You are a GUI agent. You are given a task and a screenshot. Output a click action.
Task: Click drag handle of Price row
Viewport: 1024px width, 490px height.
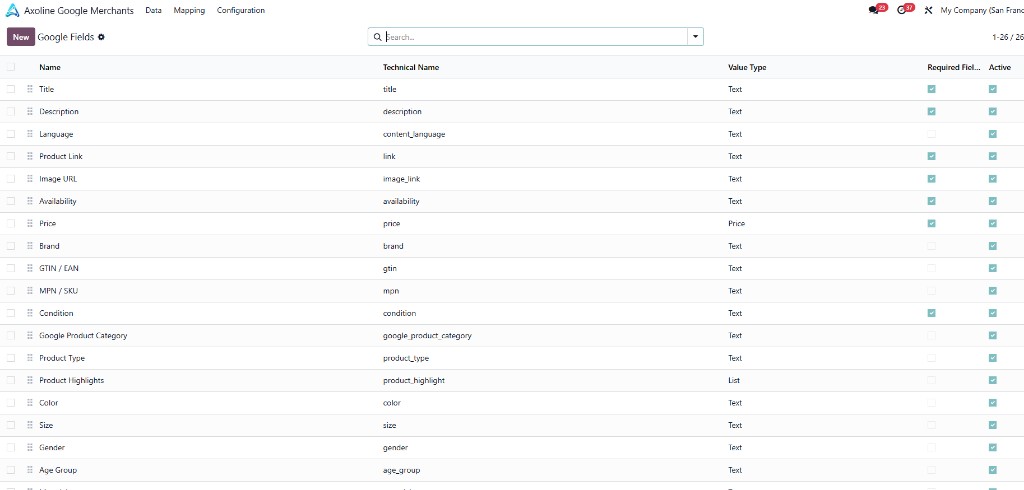pyautogui.click(x=30, y=223)
